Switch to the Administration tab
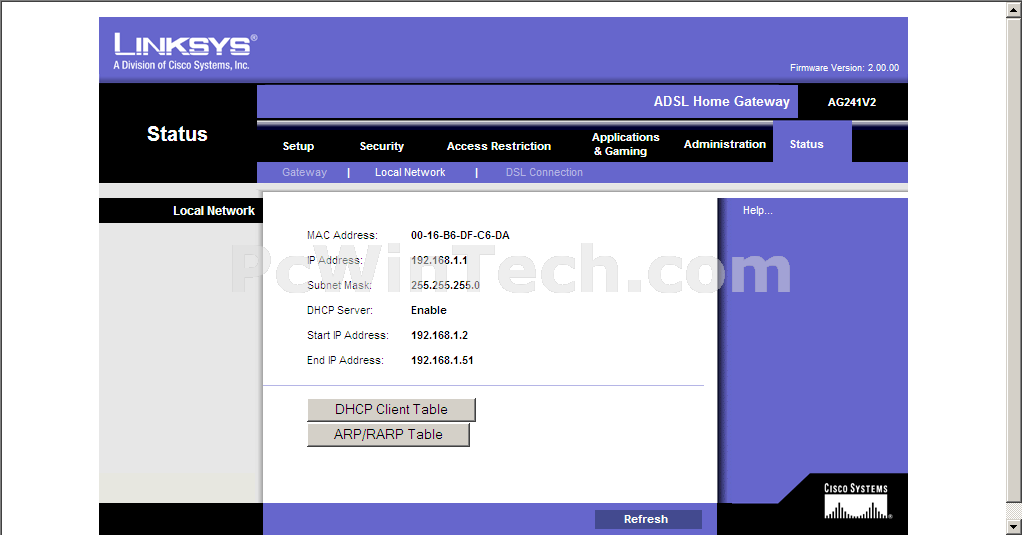Viewport: 1022px width, 535px height. click(724, 144)
